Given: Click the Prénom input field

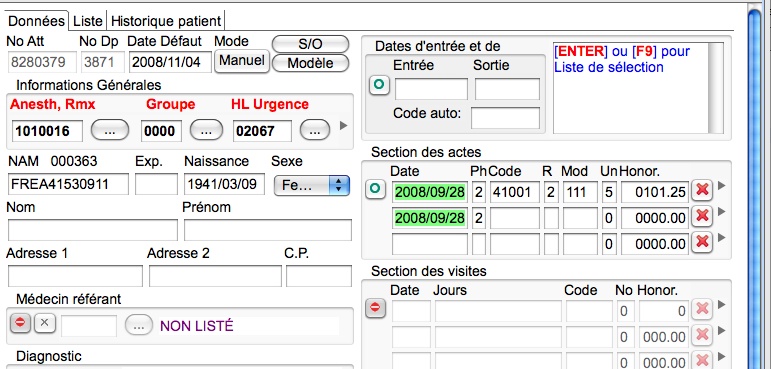Looking at the screenshot, I should pyautogui.click(x=268, y=230).
